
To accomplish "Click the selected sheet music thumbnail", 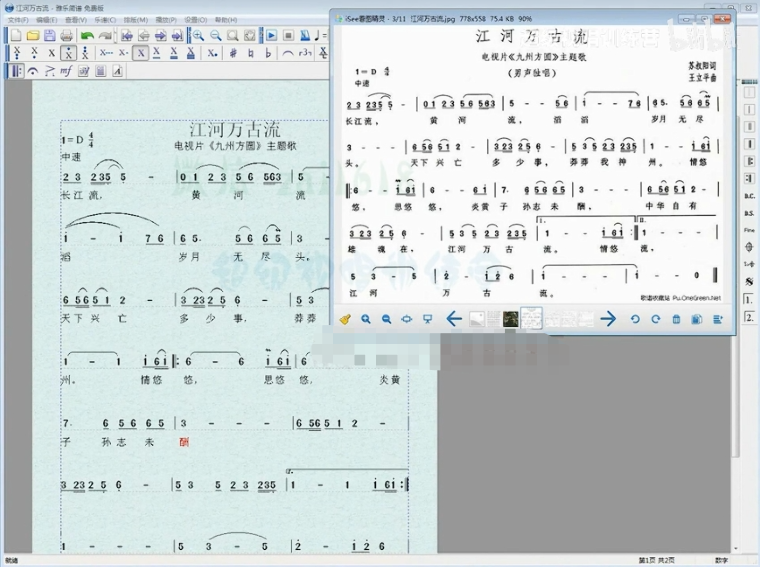I will coord(531,319).
